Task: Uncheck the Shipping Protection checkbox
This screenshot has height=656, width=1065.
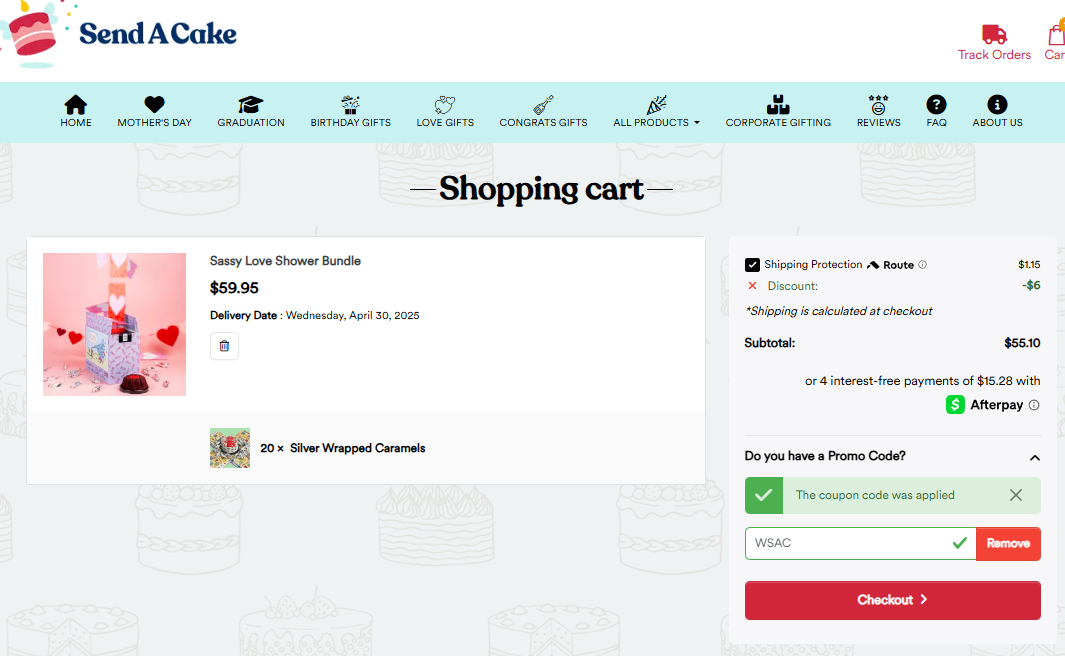Action: 752,265
